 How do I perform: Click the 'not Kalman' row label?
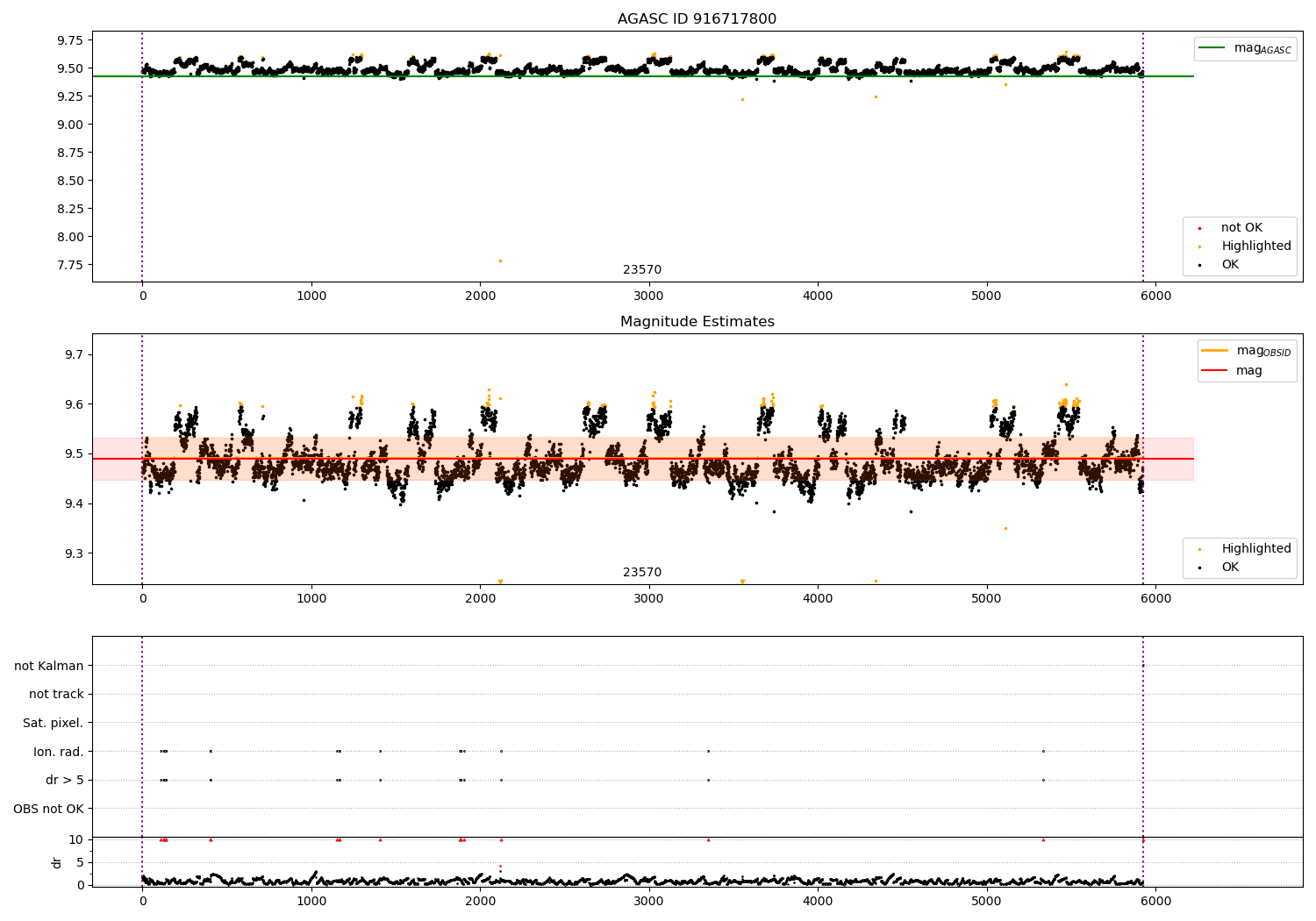click(49, 667)
